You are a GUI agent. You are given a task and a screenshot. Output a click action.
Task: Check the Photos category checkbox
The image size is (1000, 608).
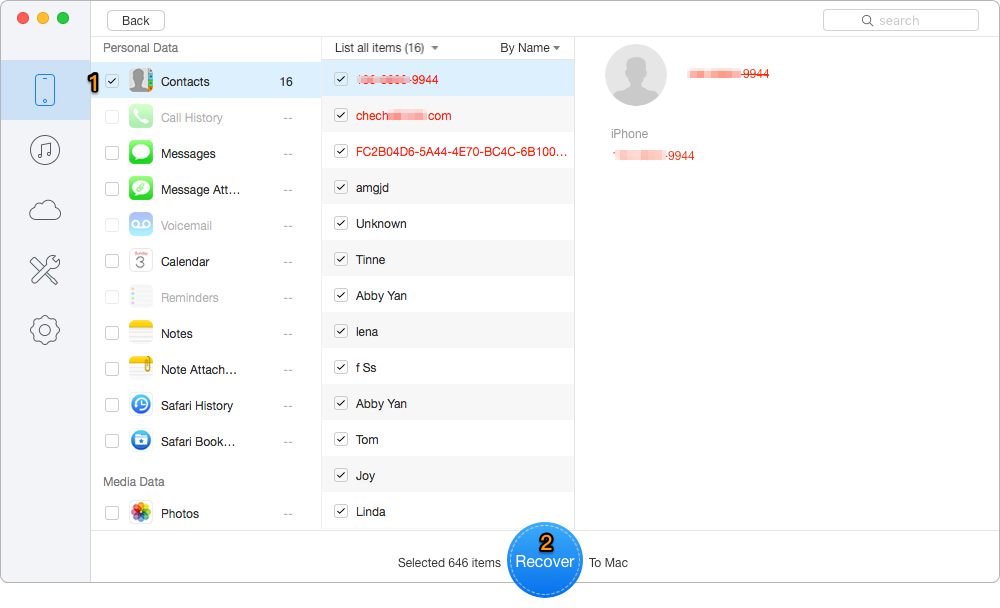tap(112, 513)
